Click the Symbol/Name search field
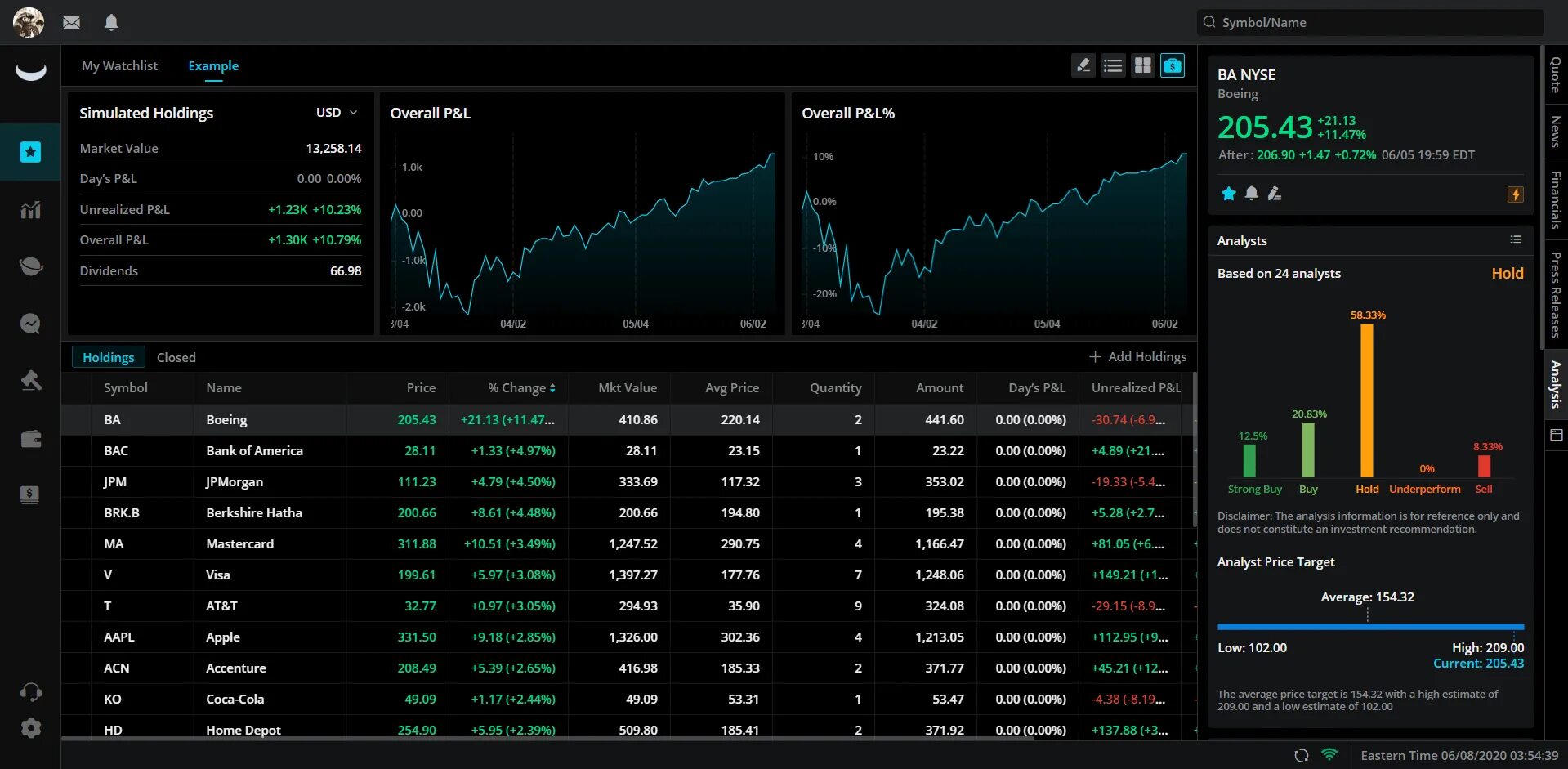The width and height of the screenshot is (1568, 769). coord(1370,23)
